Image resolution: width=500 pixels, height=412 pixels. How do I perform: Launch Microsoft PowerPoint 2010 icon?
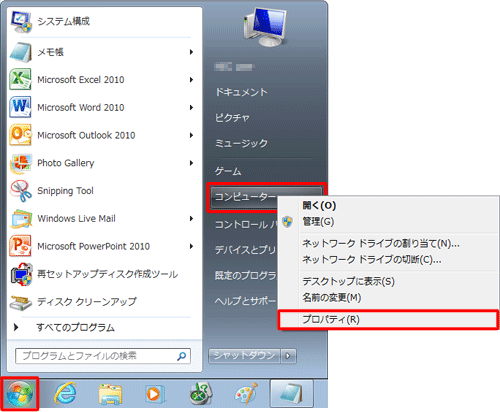click(x=21, y=246)
